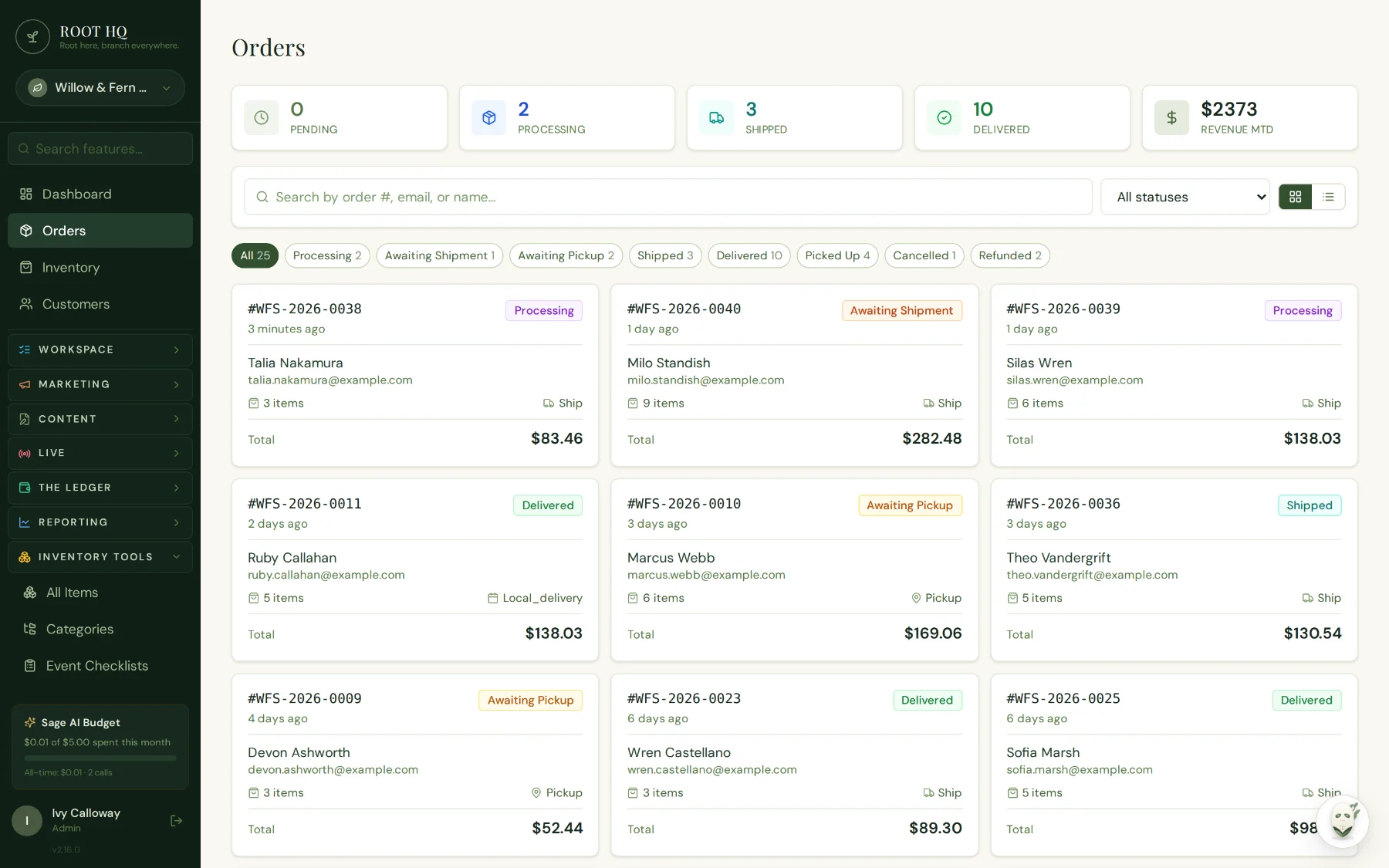Open Event Checklists
Screen dimensions: 1389x868
(100, 666)
